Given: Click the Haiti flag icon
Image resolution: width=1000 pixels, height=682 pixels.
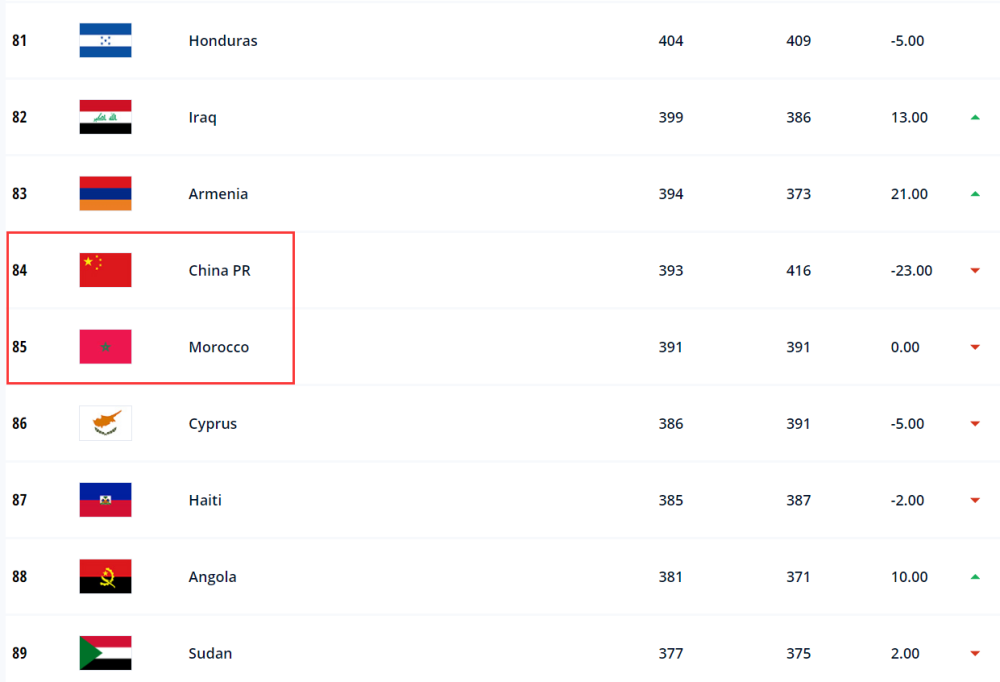Looking at the screenshot, I should (105, 500).
